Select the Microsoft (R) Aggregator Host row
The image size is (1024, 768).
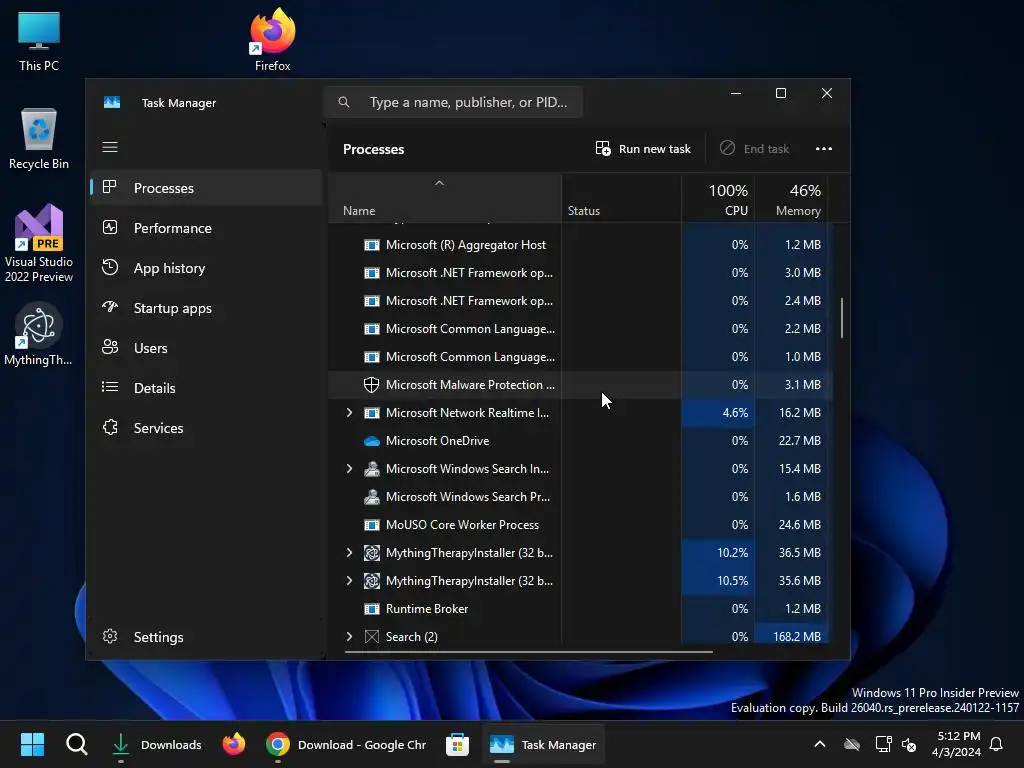579,245
